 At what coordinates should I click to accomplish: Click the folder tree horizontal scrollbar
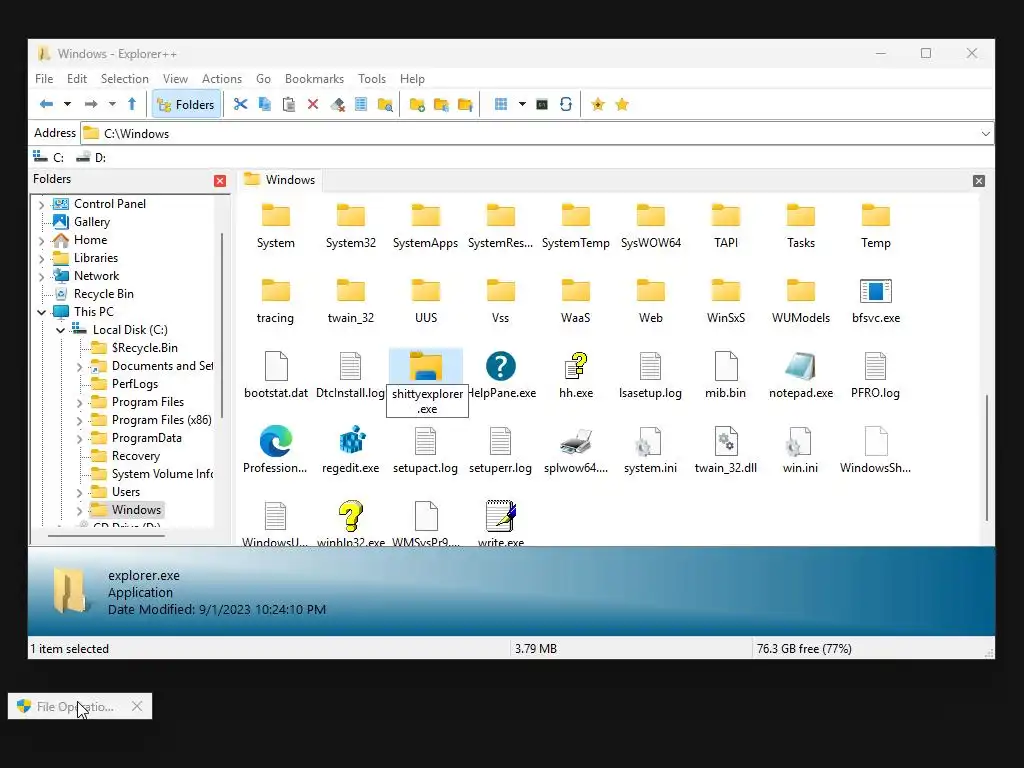106,536
